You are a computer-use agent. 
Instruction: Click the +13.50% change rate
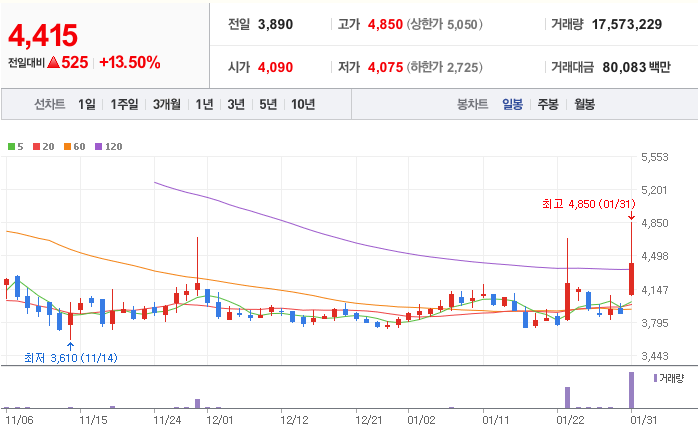[x=130, y=62]
